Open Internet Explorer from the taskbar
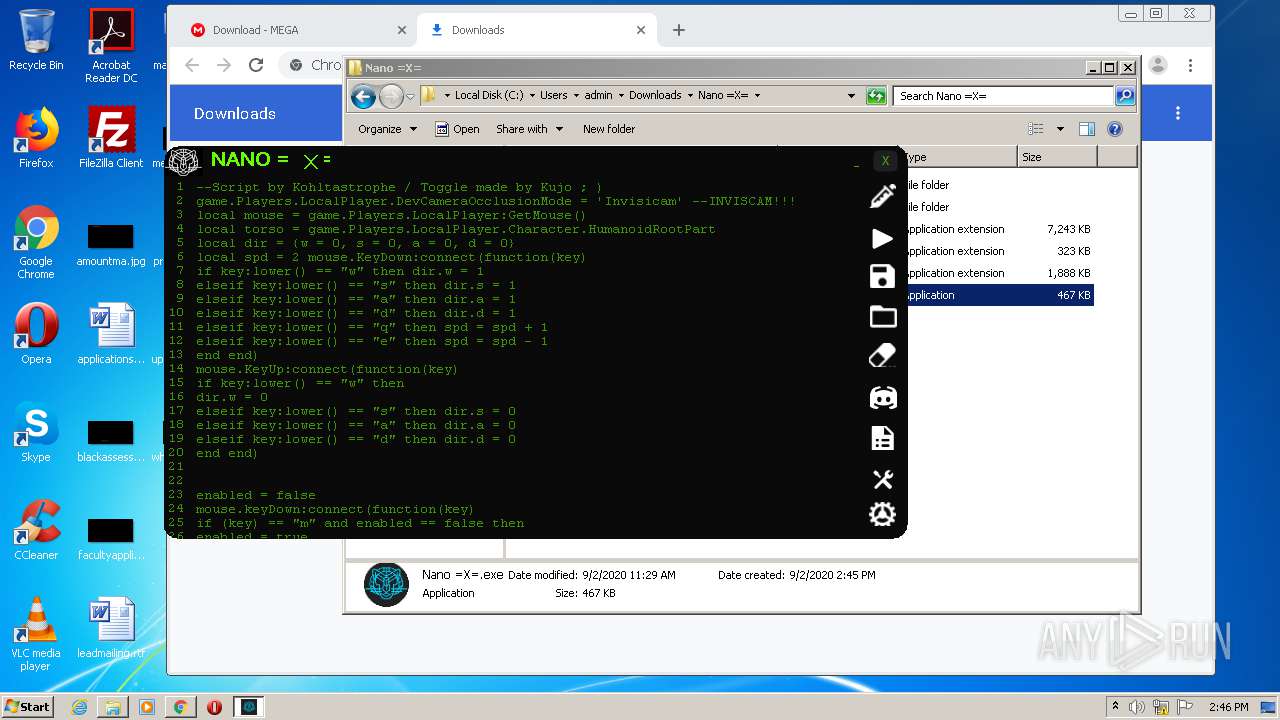Viewport: 1280px width, 720px height. click(79, 707)
